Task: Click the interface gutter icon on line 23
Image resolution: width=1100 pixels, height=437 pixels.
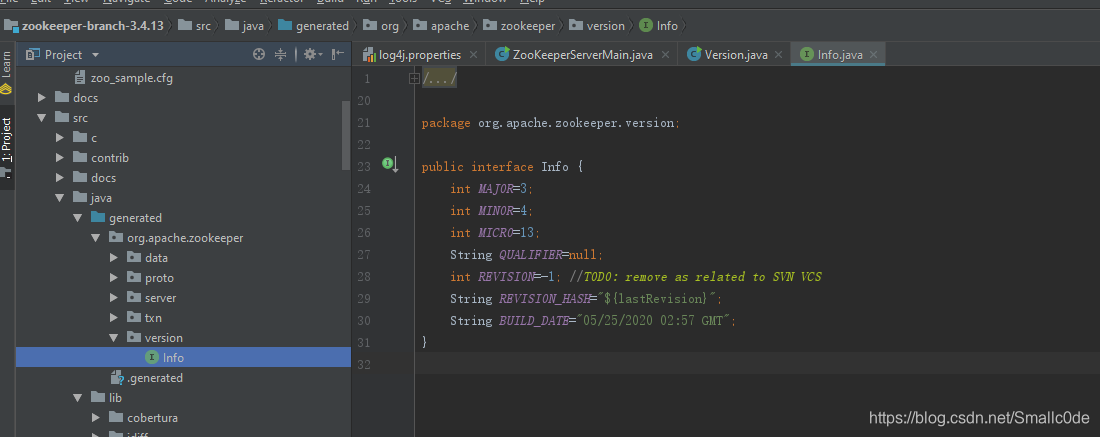Action: [x=390, y=164]
